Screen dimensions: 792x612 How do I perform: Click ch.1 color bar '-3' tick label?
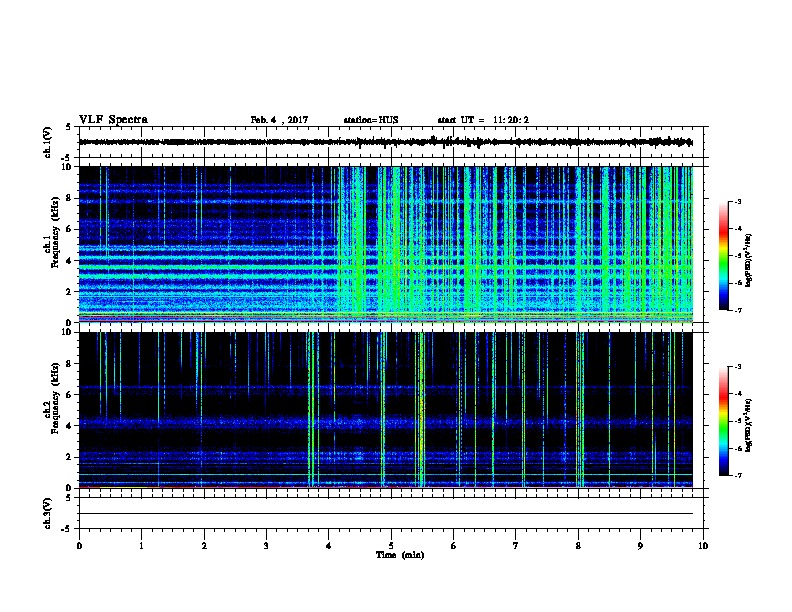(x=737, y=202)
